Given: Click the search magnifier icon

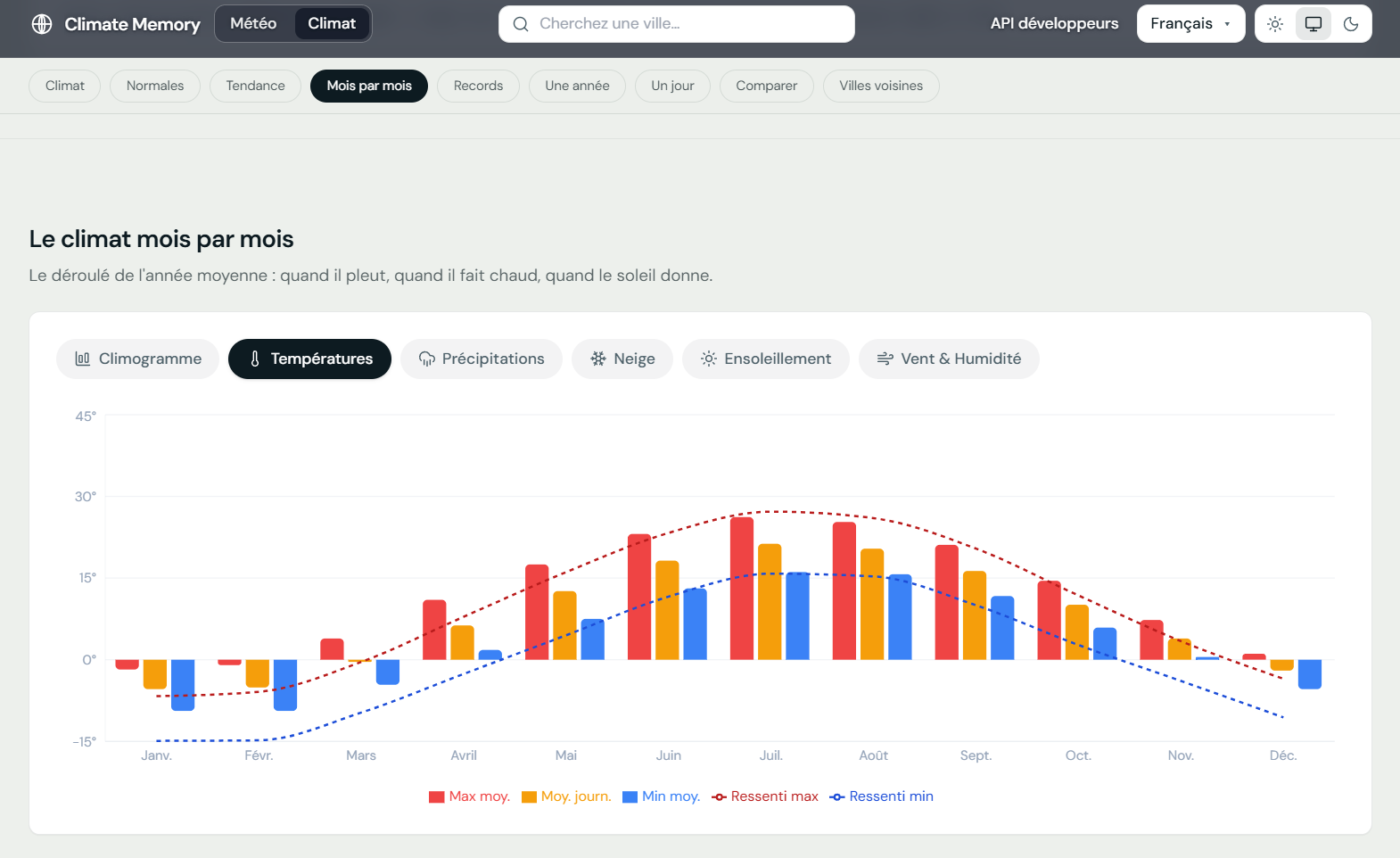Looking at the screenshot, I should tap(521, 24).
